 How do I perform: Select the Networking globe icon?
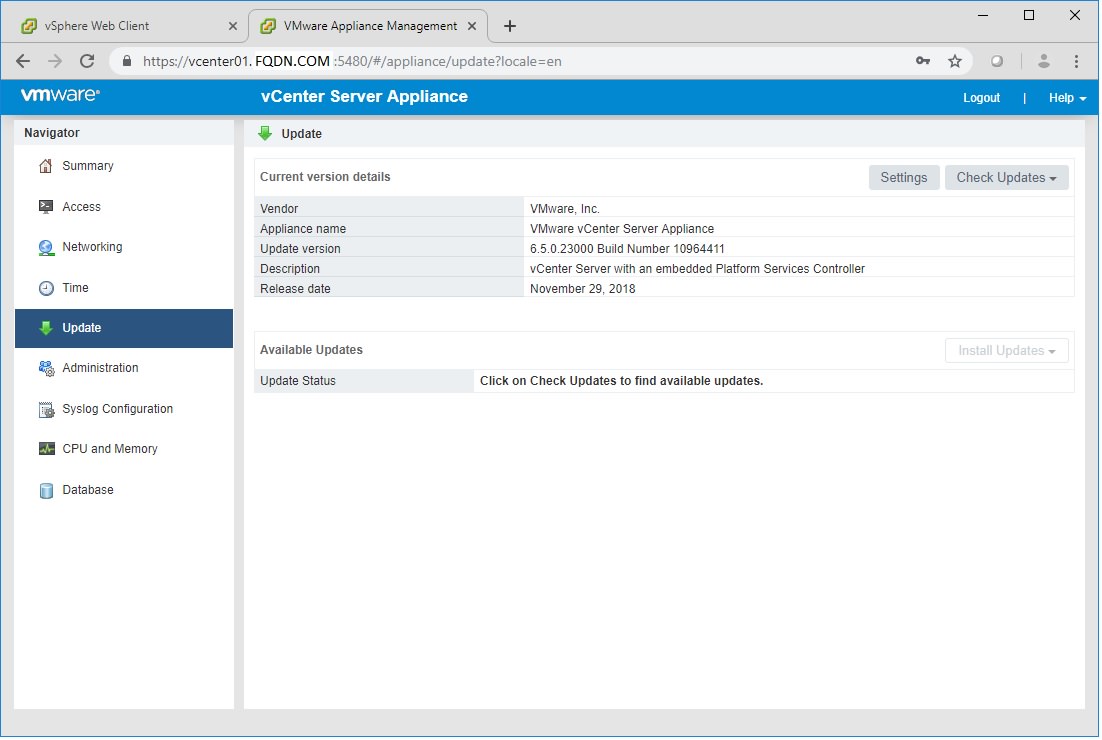click(x=46, y=248)
